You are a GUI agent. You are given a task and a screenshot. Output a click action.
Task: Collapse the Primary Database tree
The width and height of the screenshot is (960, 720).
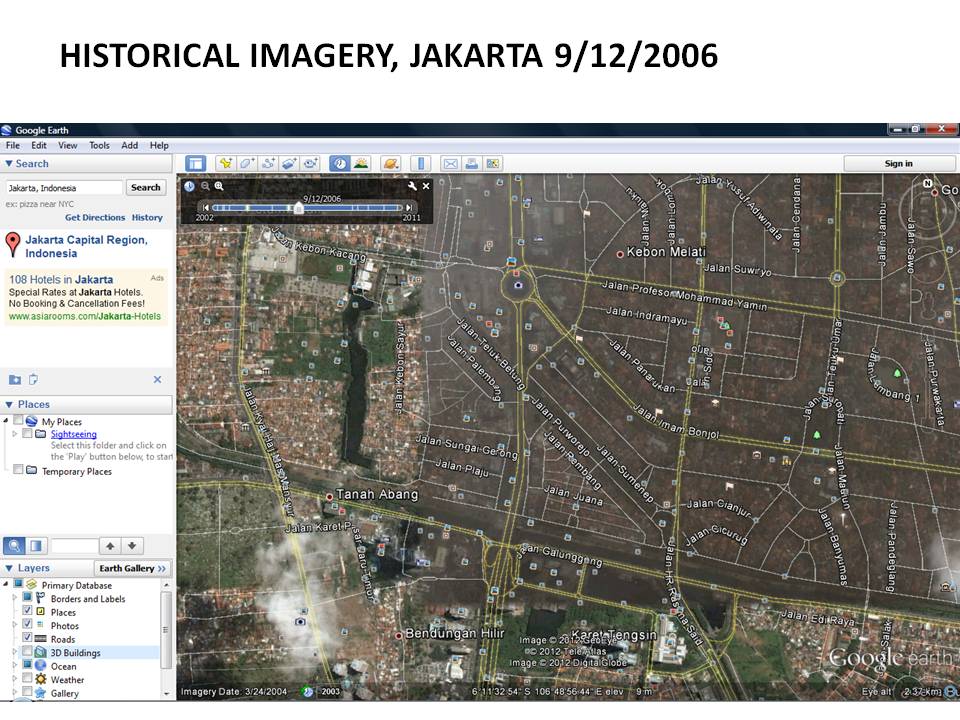6,584
